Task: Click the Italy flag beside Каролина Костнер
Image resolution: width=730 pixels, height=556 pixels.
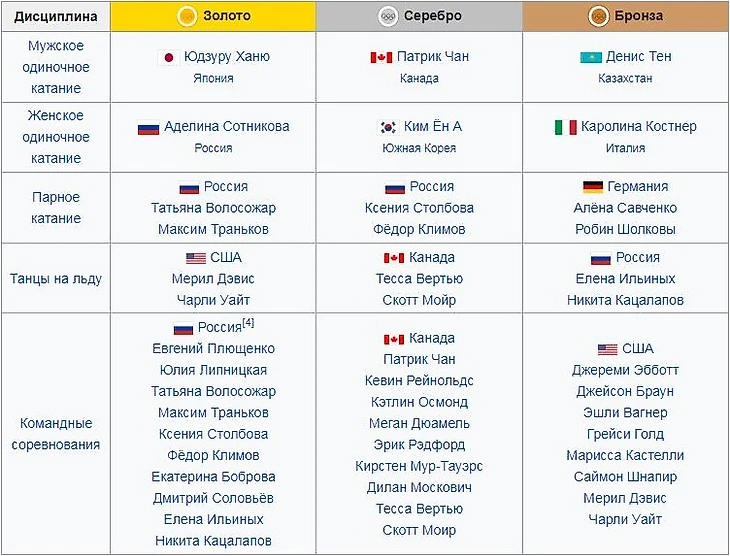Action: [566, 127]
